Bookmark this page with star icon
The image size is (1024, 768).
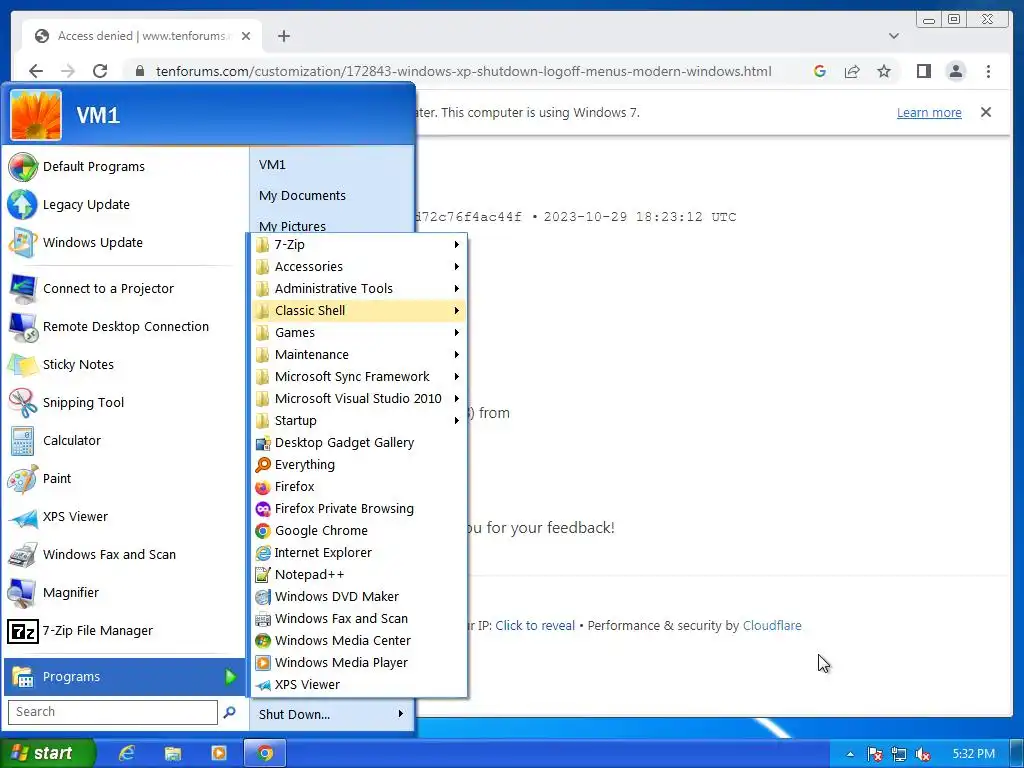tap(884, 71)
